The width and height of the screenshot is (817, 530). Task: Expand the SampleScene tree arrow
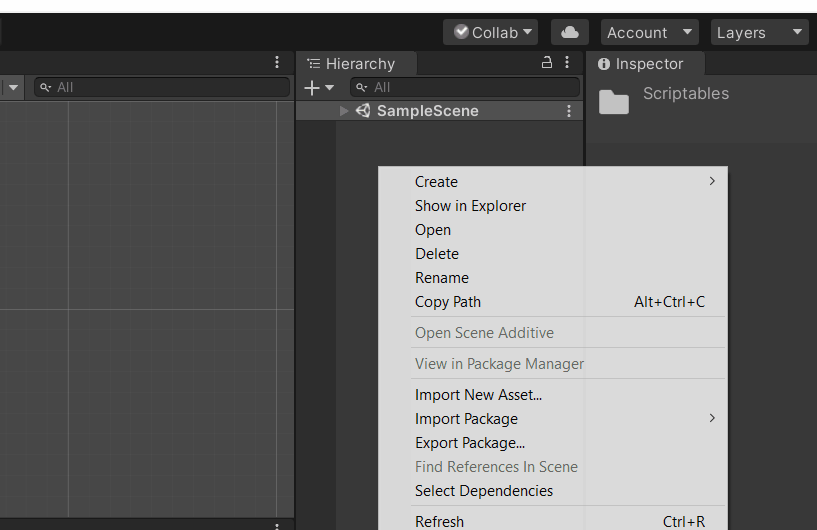point(343,110)
